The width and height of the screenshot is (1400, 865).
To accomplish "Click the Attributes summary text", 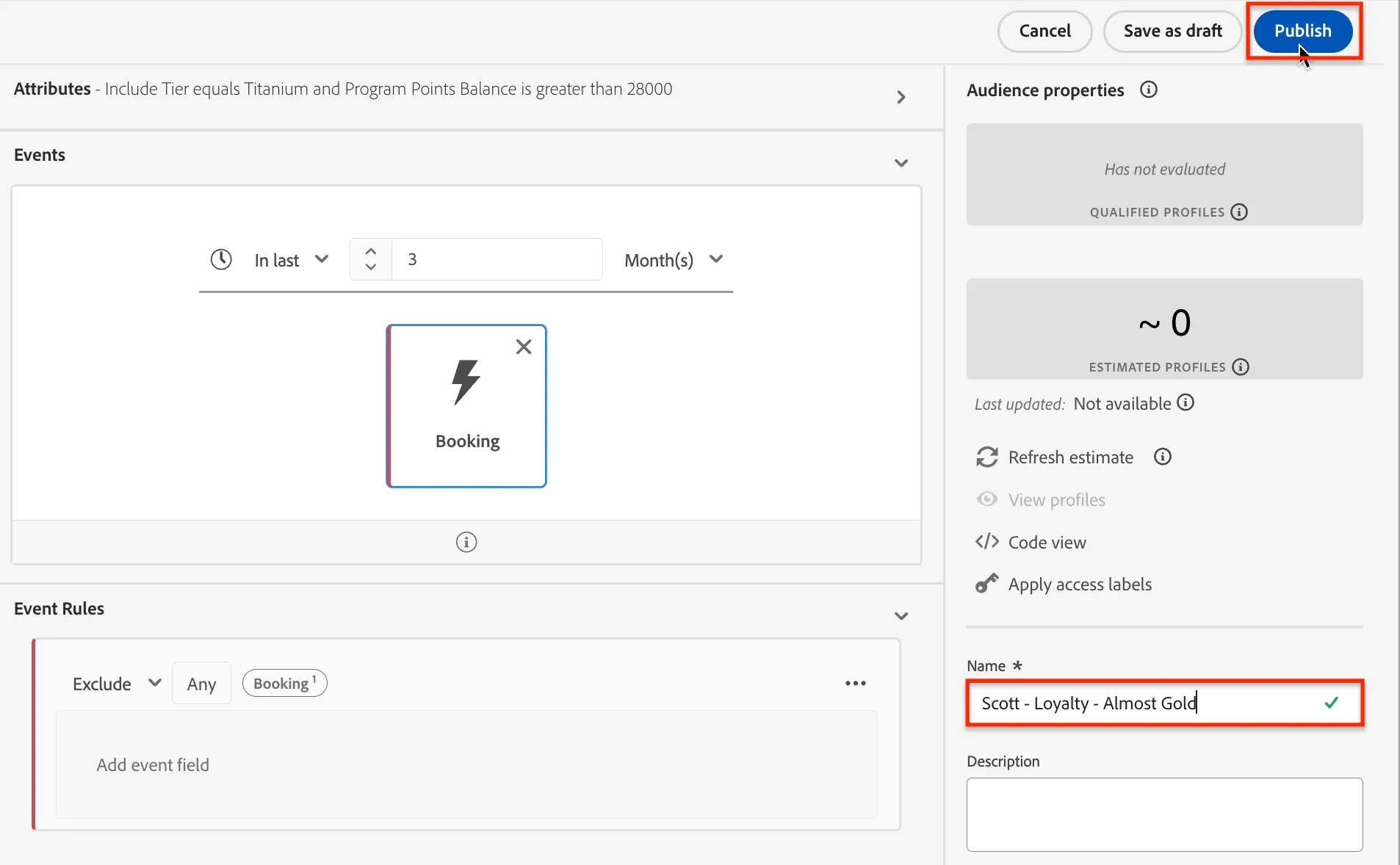I will pyautogui.click(x=389, y=89).
